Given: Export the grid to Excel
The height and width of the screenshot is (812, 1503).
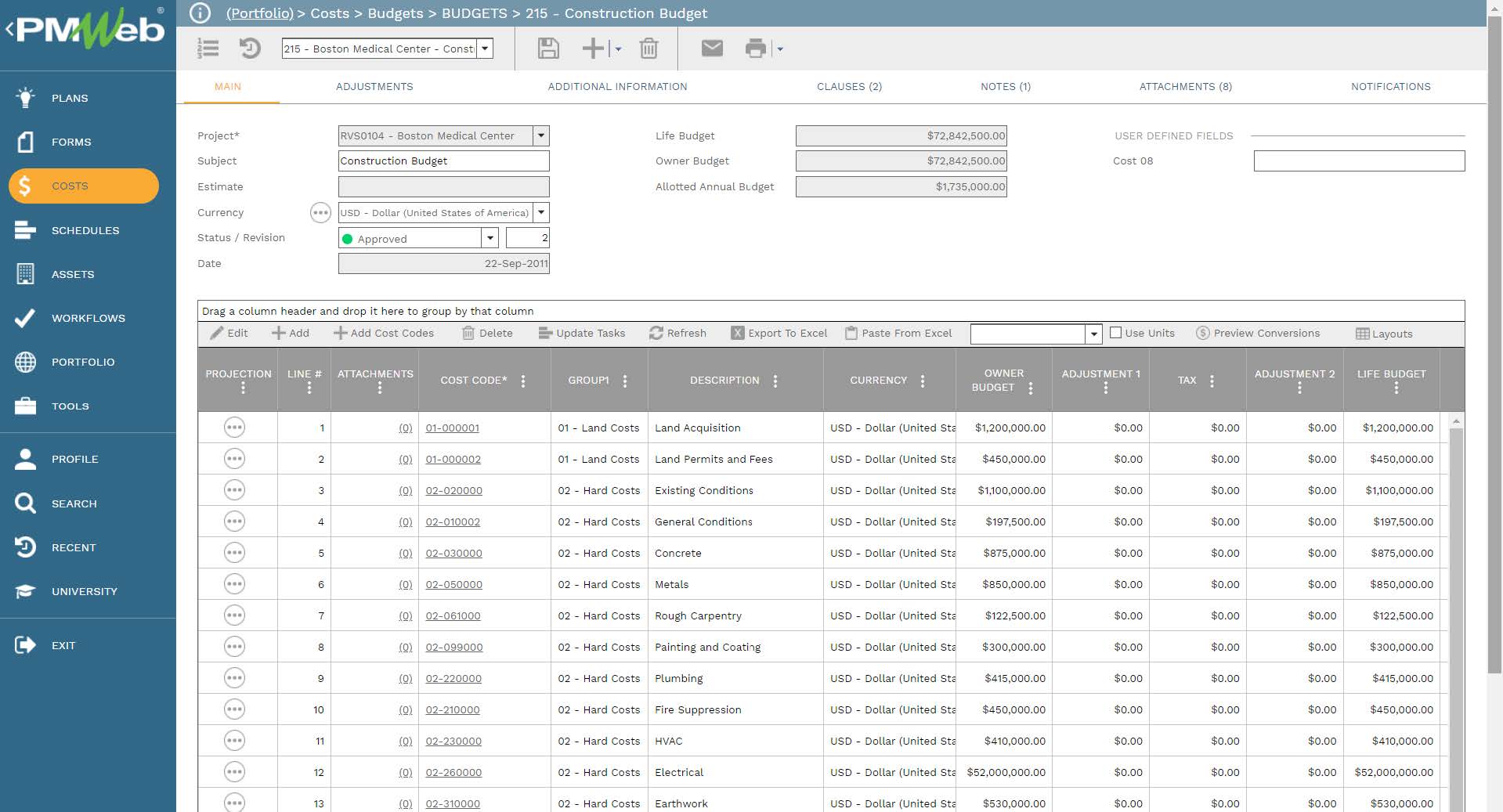Looking at the screenshot, I should point(779,333).
